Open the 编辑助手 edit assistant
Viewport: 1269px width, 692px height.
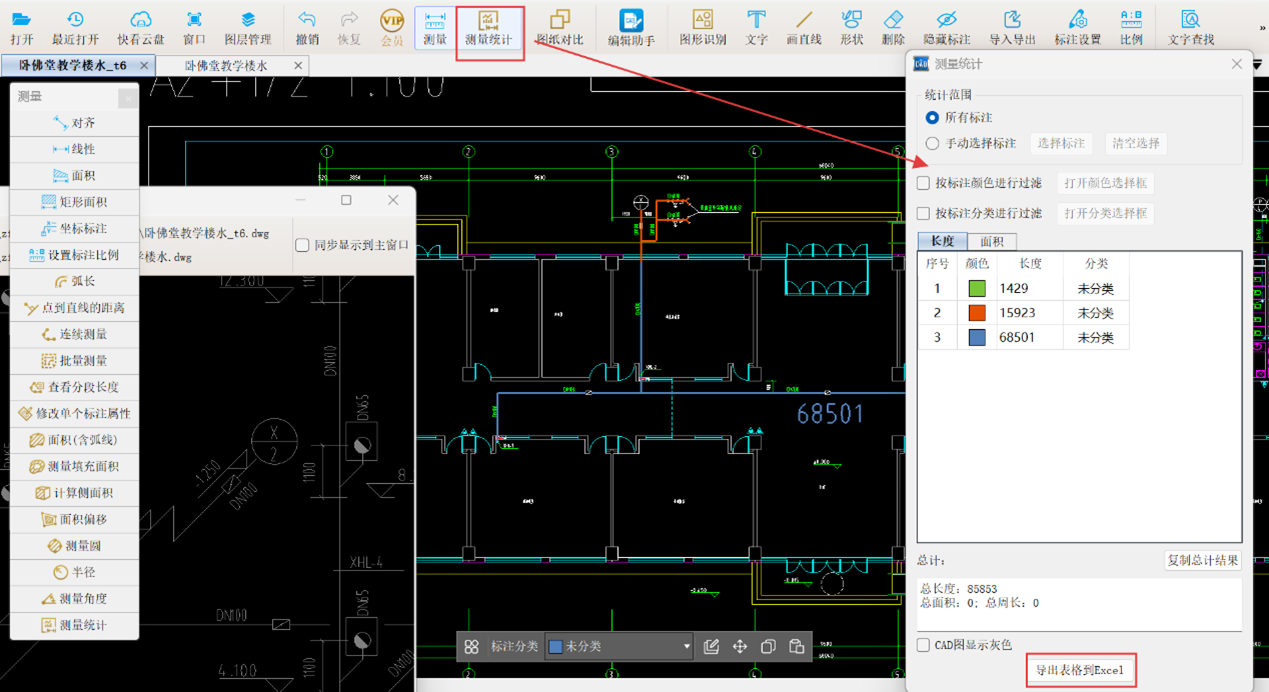(631, 27)
